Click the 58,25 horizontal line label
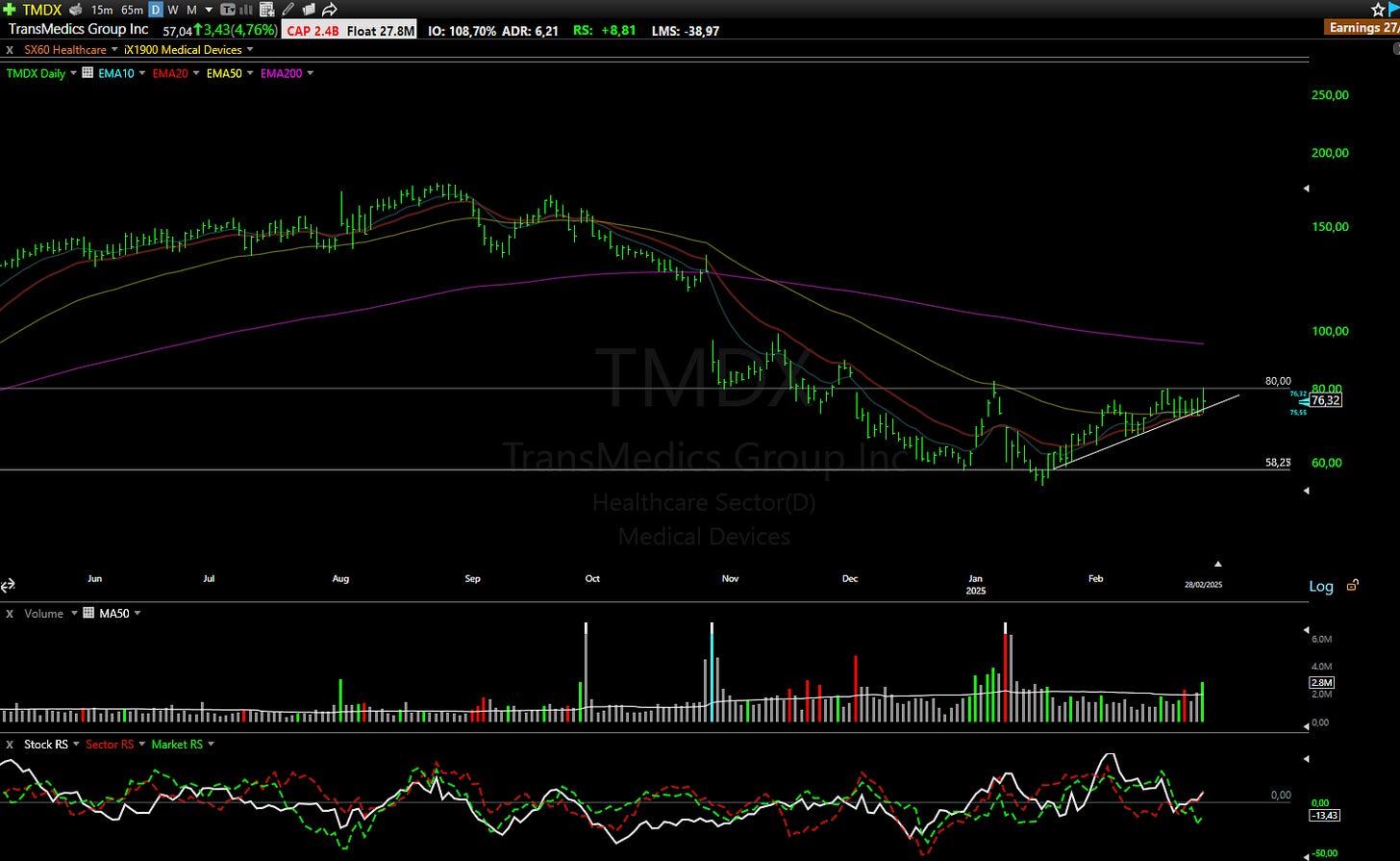The width and height of the screenshot is (1400, 861). pyautogui.click(x=1278, y=463)
